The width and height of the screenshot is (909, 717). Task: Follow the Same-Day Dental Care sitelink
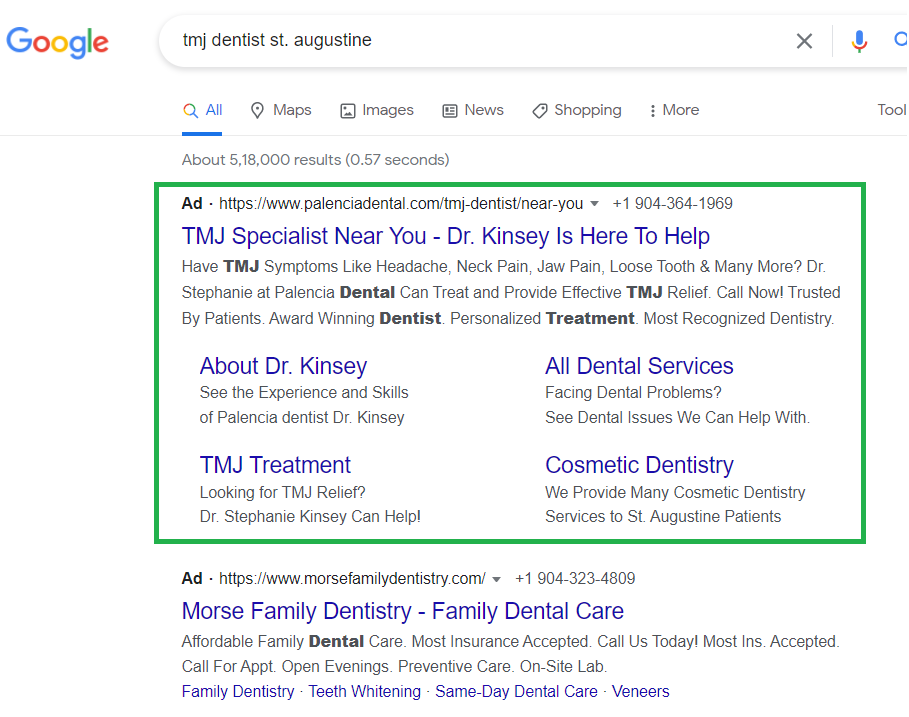click(x=516, y=691)
